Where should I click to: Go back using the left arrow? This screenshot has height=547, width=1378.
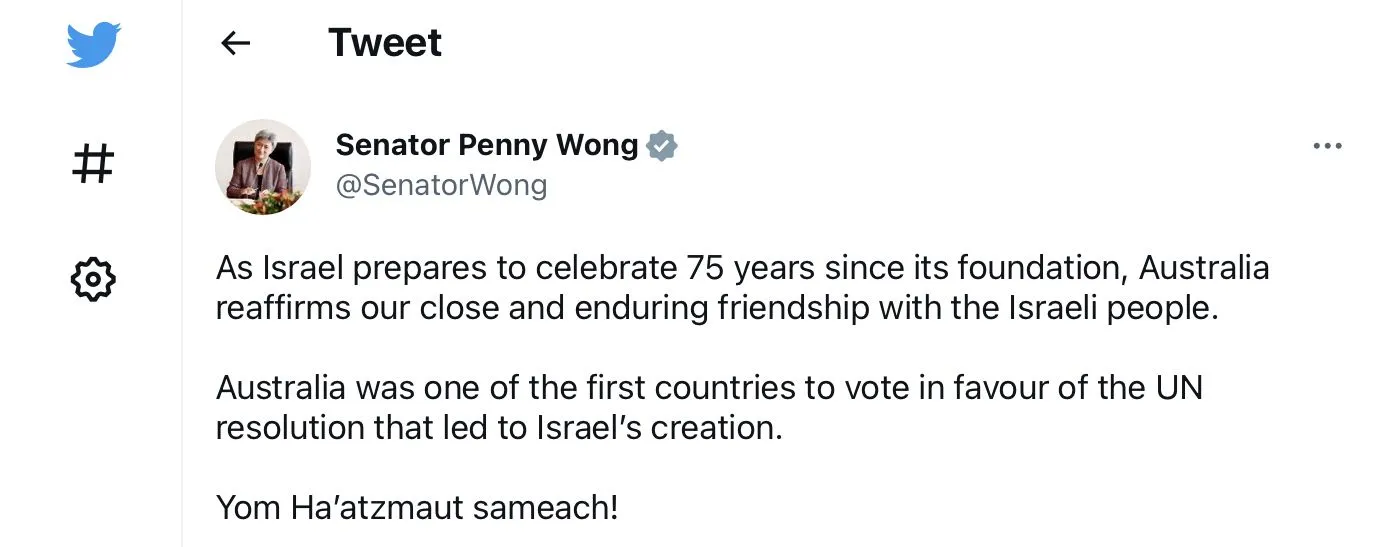pos(235,43)
